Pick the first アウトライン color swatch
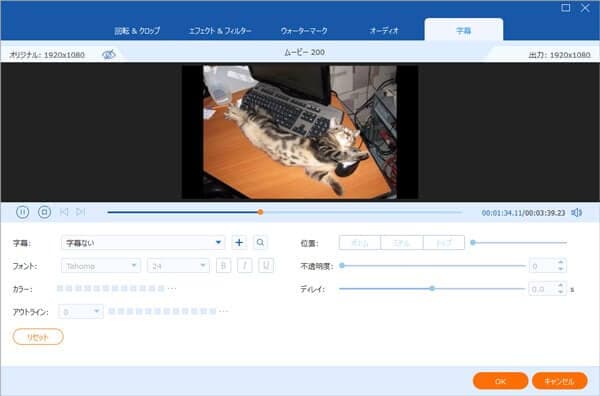The height and width of the screenshot is (396, 600). (x=112, y=311)
